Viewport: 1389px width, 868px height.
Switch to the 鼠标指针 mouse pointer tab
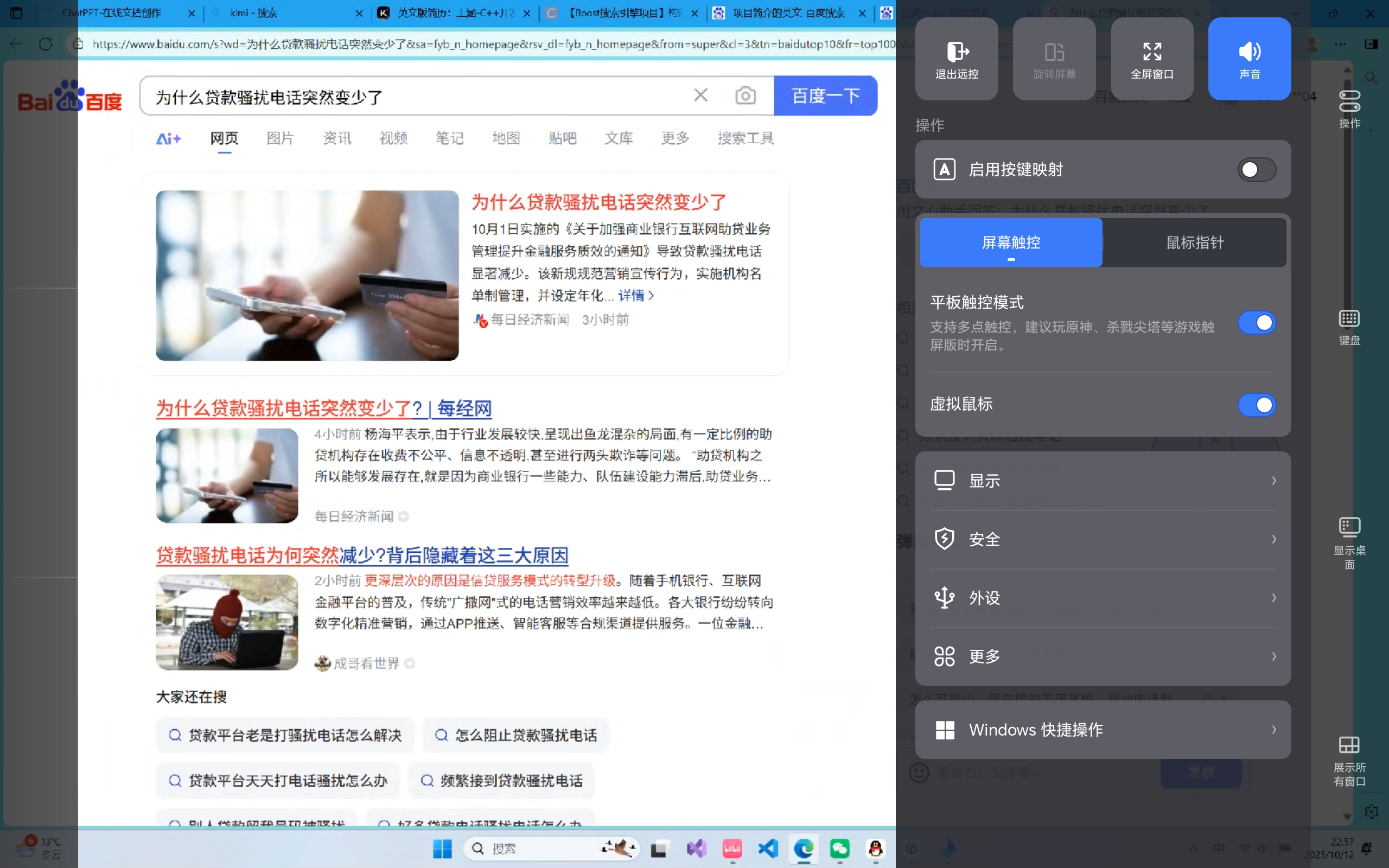tap(1194, 242)
